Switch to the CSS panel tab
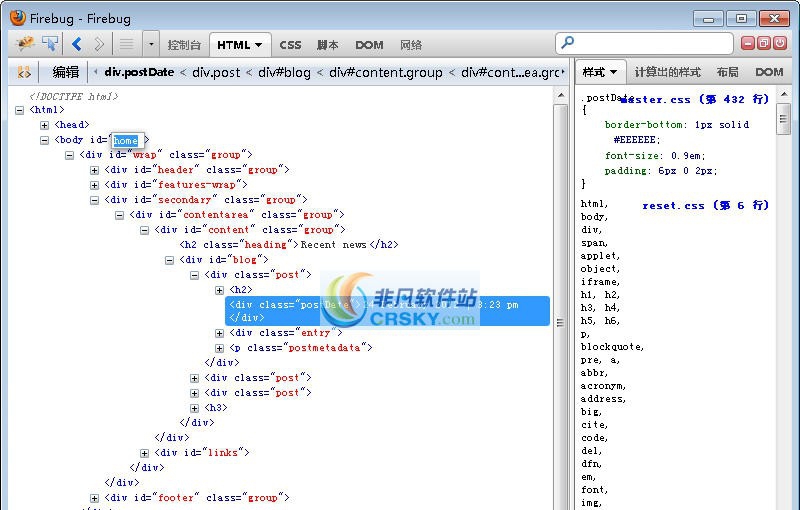This screenshot has height=510, width=800. click(290, 45)
